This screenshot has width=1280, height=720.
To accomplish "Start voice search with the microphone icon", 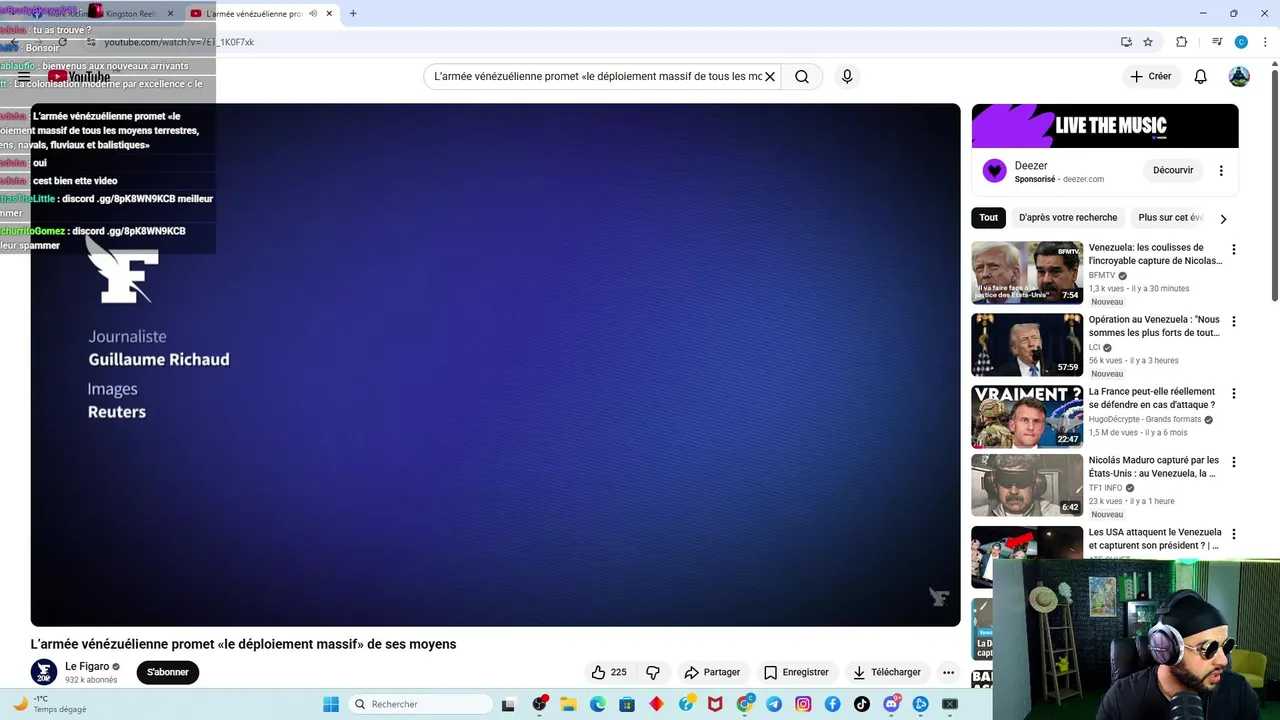I will (847, 77).
